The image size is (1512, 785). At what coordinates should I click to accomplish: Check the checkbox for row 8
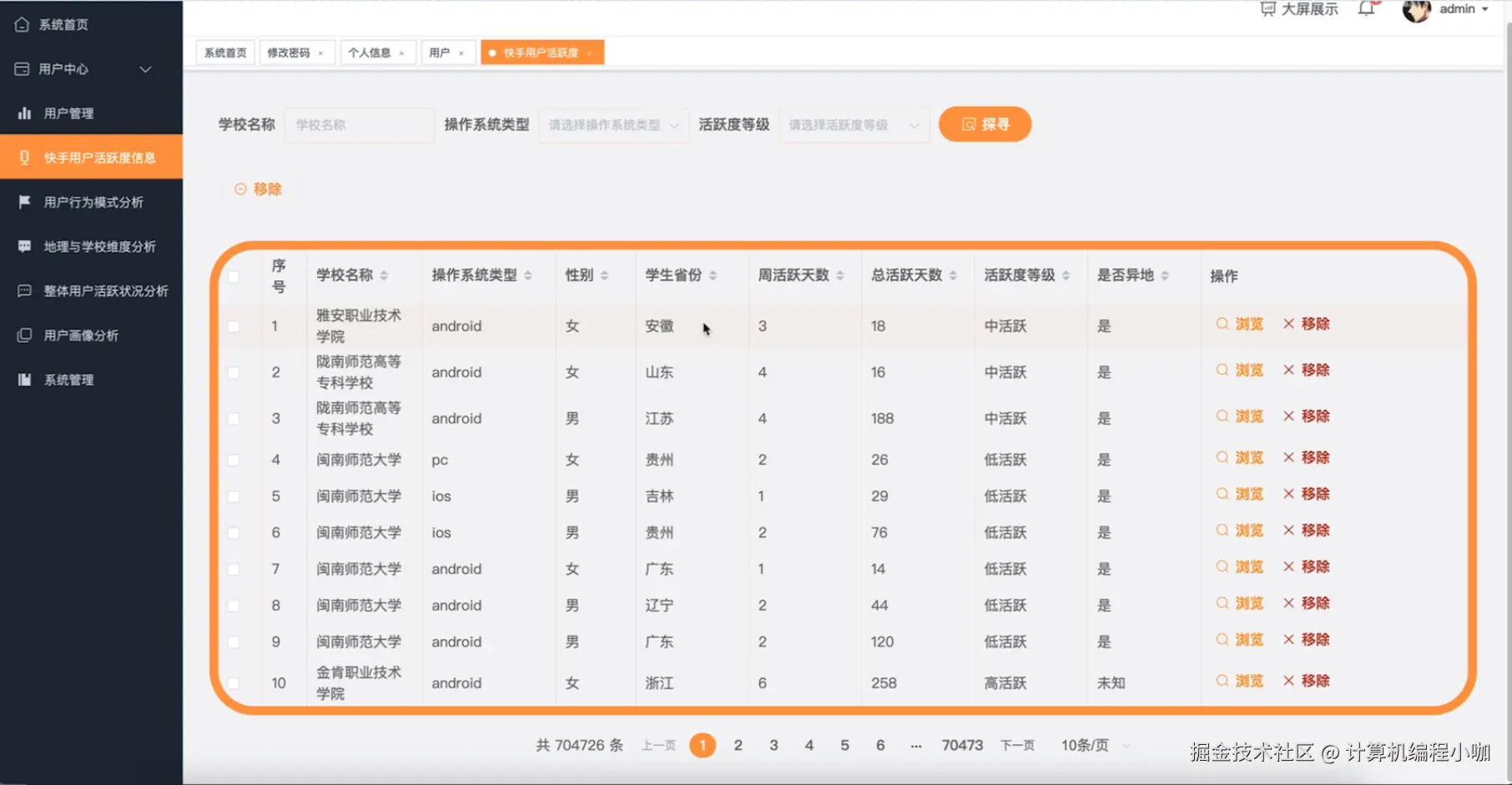234,606
